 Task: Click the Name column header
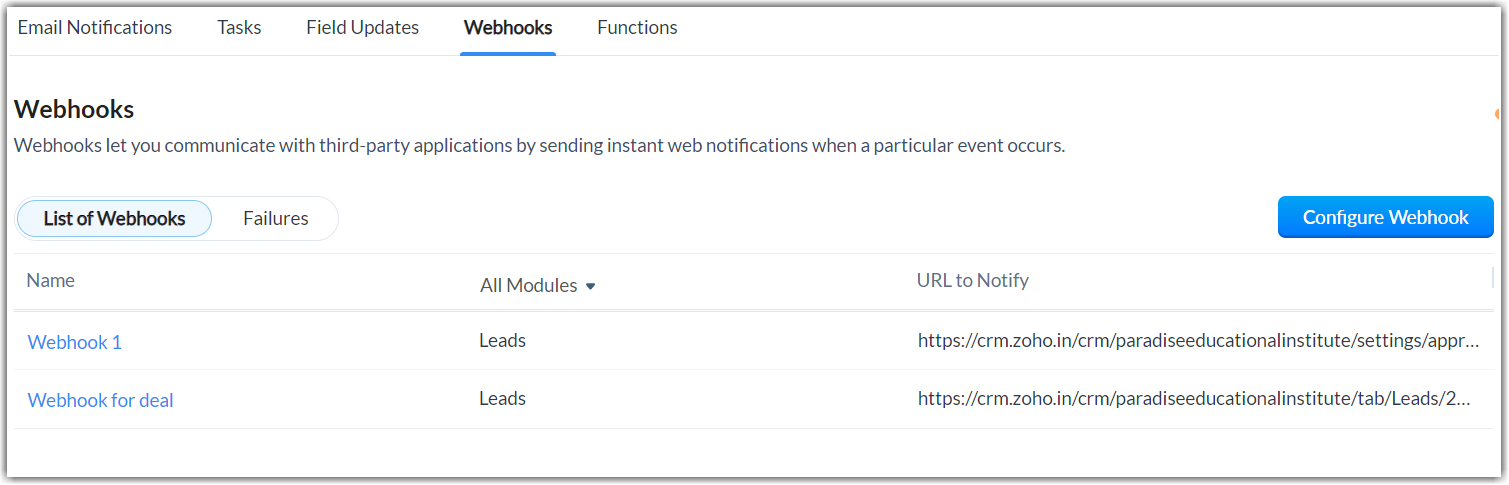[x=51, y=280]
